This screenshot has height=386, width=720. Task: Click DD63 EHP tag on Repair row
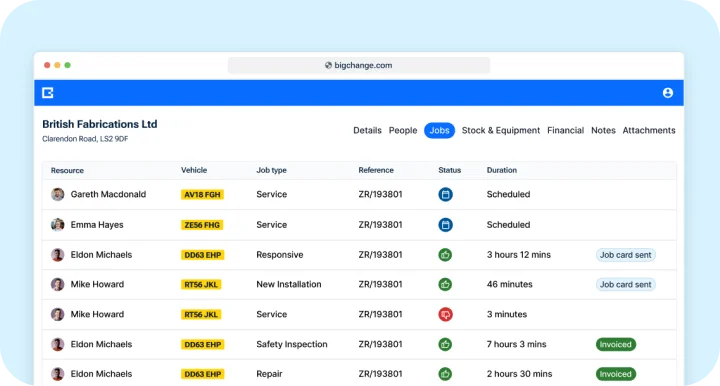click(x=202, y=374)
